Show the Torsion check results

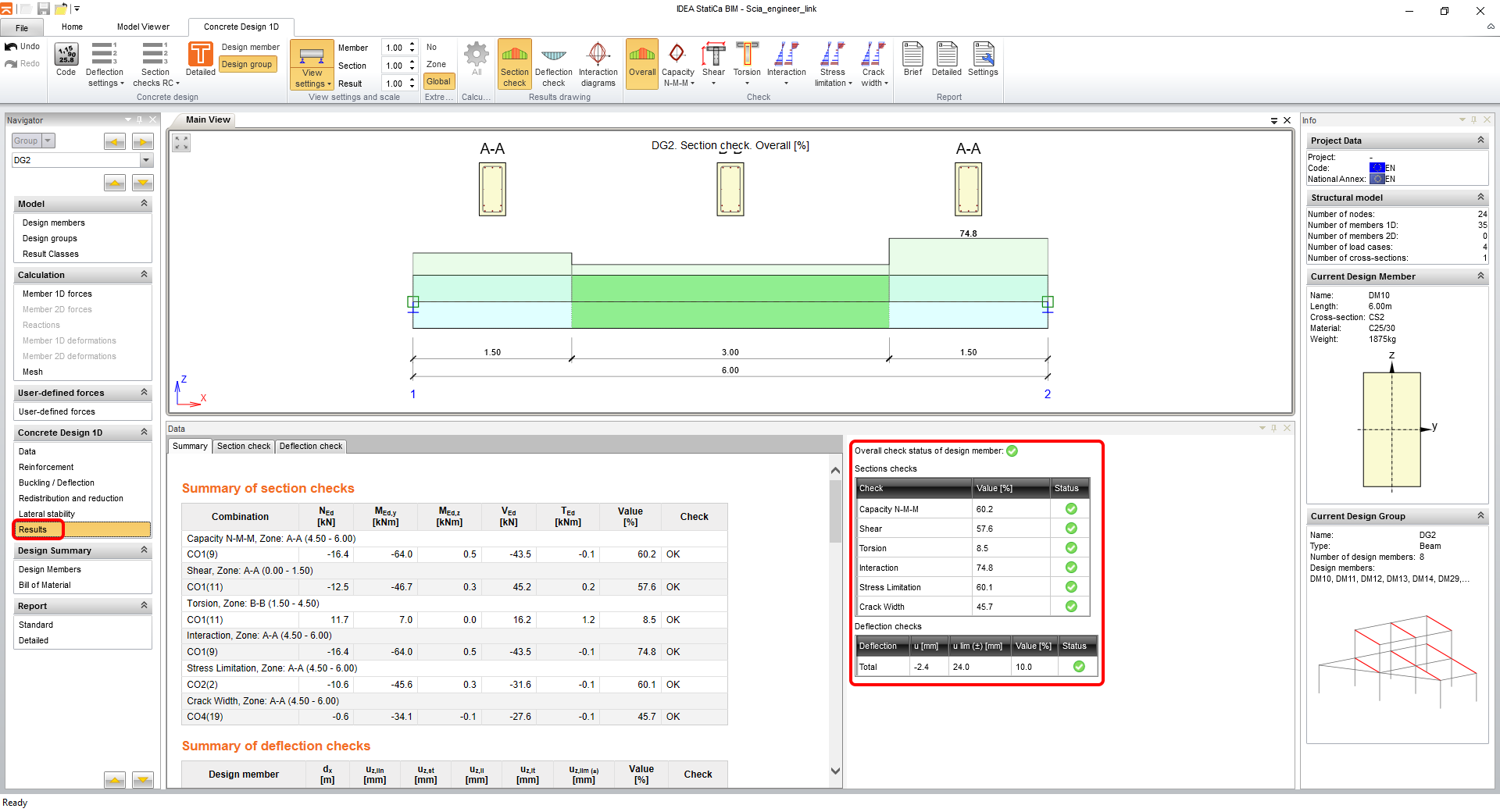coord(747,60)
